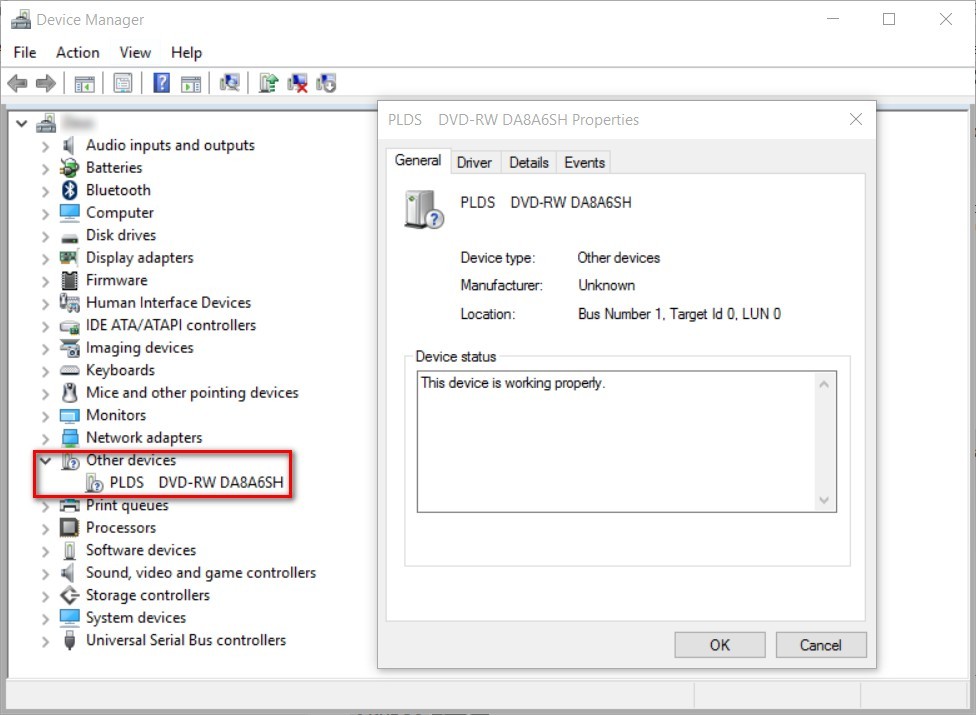Select PLDS DVD-RW DA8A6SH in the tree

[196, 482]
